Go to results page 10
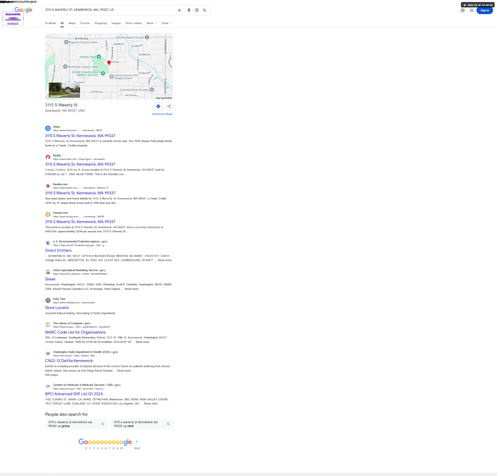The height and width of the screenshot is (476, 500). [122, 448]
